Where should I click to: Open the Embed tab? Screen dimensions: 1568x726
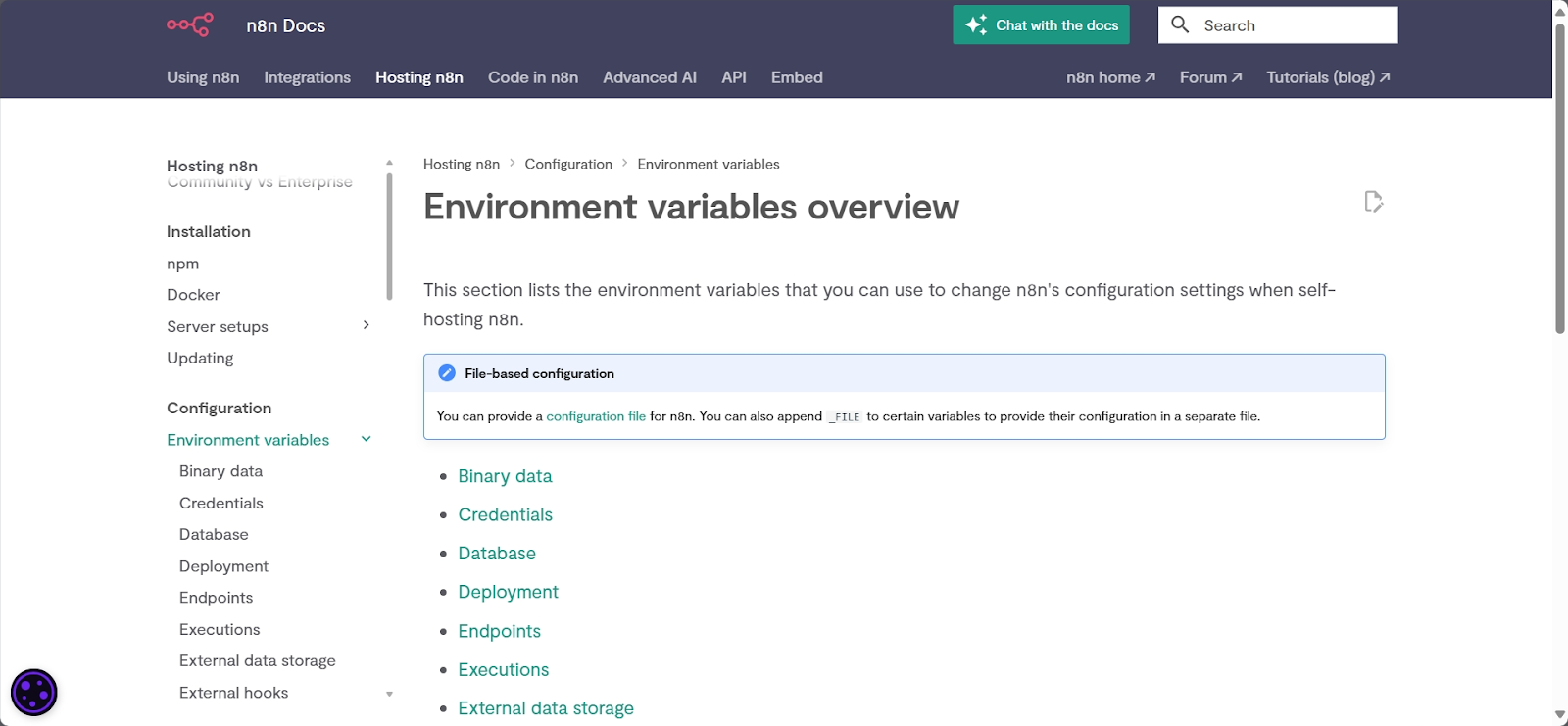coord(797,77)
